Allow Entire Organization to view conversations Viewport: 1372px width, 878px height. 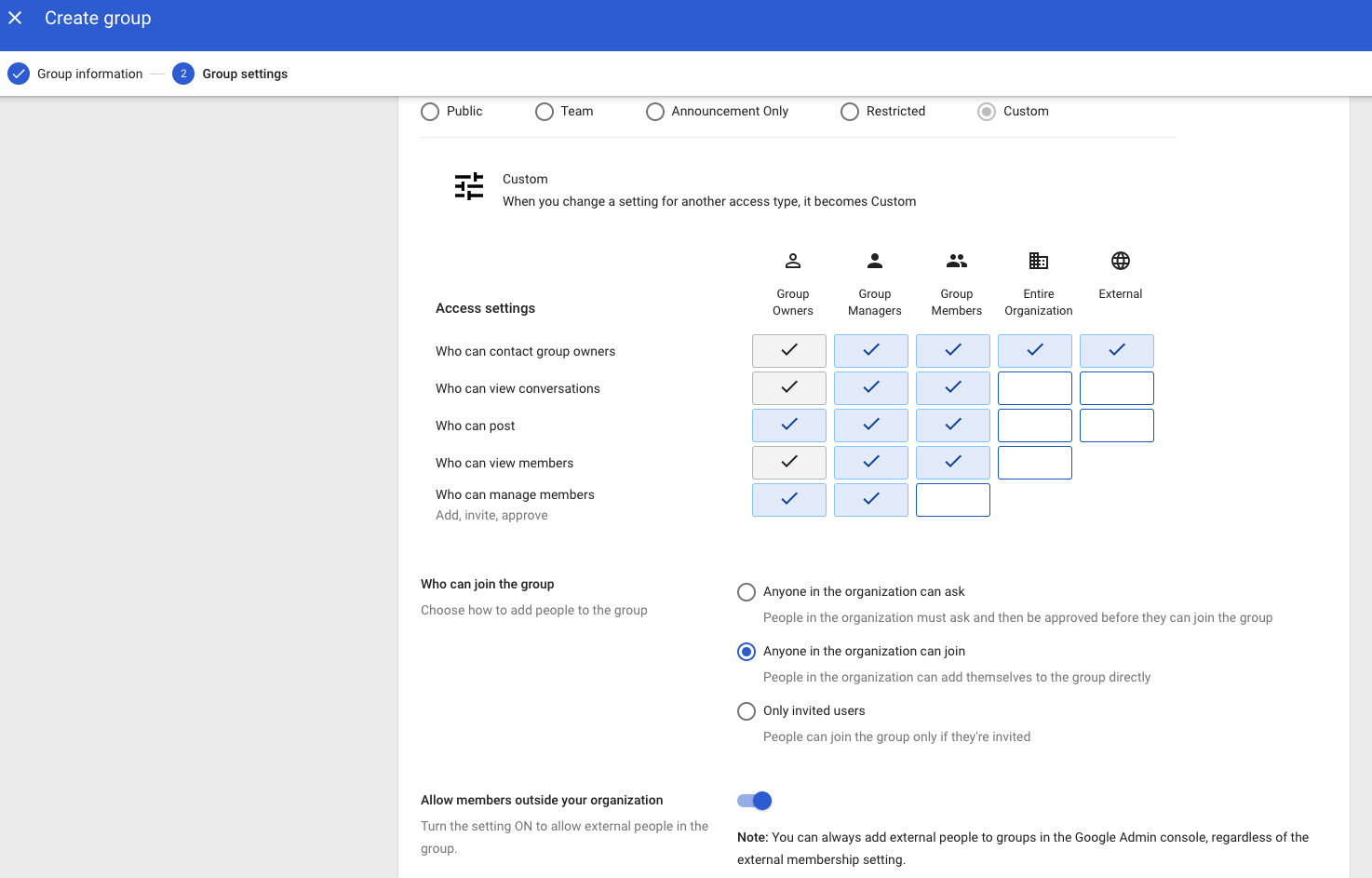[1034, 388]
